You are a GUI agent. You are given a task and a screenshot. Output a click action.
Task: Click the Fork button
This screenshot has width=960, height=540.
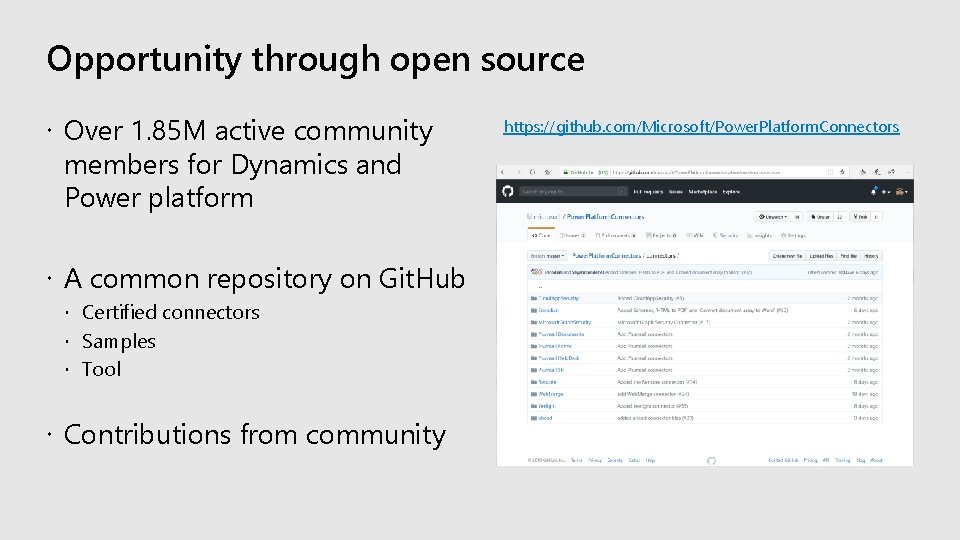860,217
